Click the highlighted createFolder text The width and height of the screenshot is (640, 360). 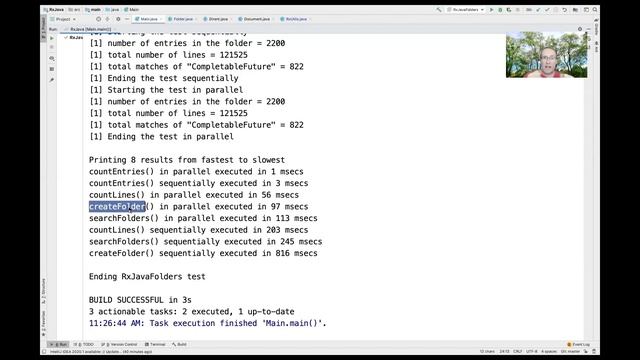(x=117, y=207)
